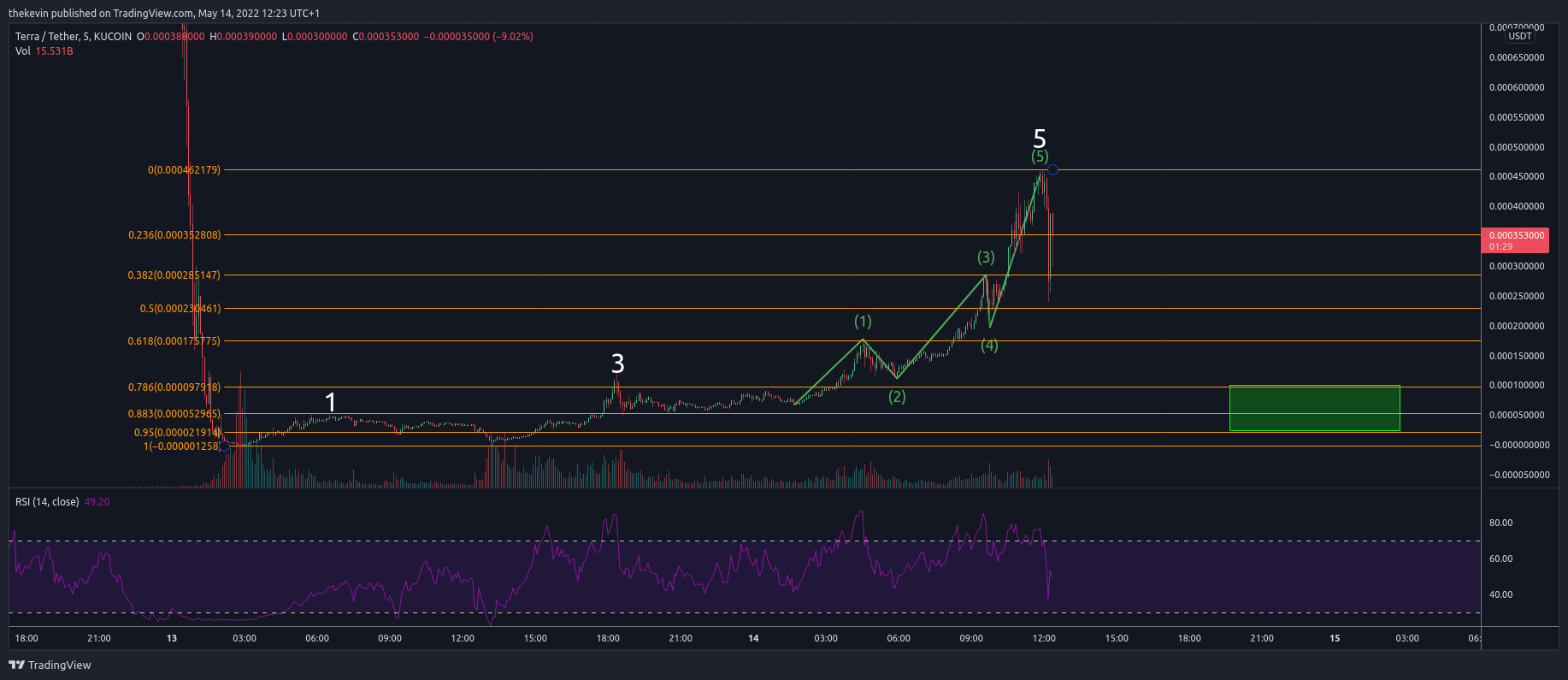1568x680 pixels.
Task: Click the white wave label 5
Action: click(x=1040, y=139)
